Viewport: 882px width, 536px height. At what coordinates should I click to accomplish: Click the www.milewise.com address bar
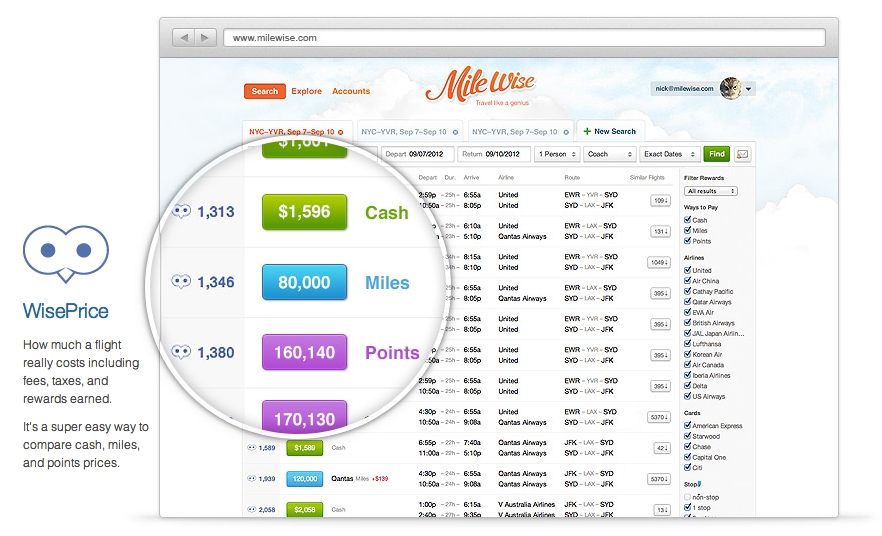pos(524,38)
